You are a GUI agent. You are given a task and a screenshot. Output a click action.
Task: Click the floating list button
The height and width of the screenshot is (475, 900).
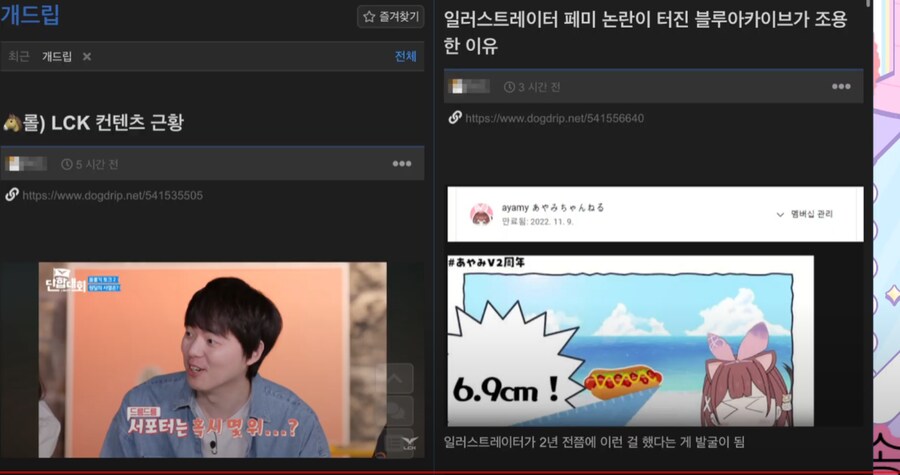[395, 443]
